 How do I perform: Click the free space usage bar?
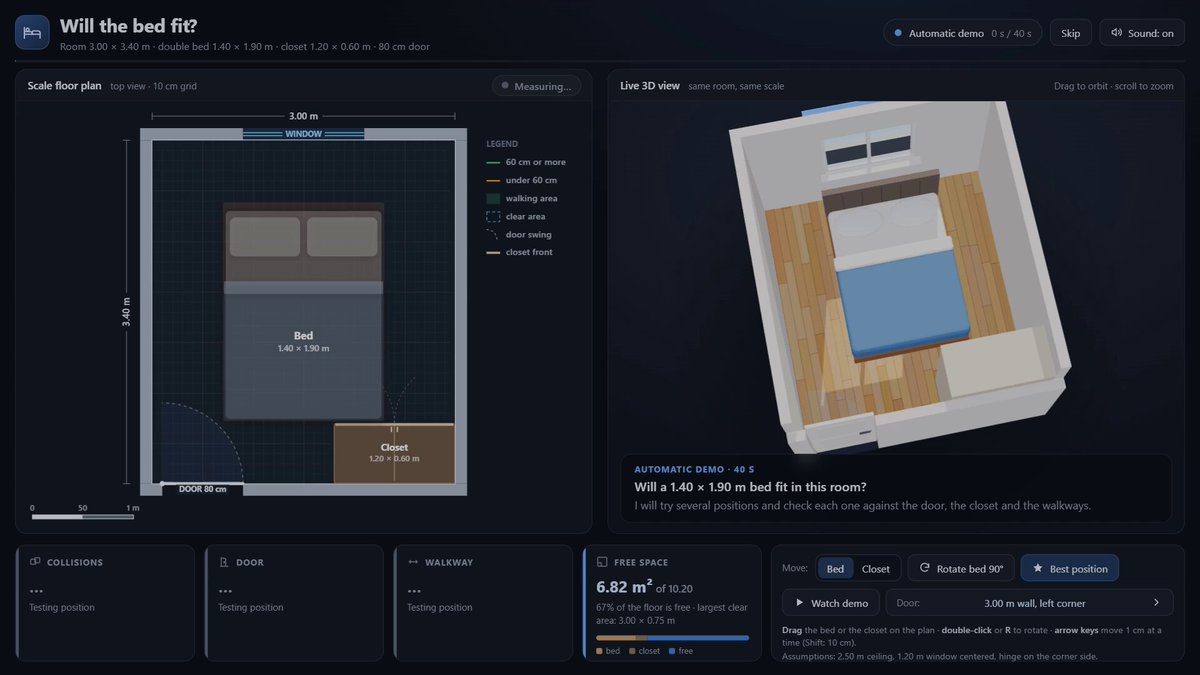coord(672,637)
